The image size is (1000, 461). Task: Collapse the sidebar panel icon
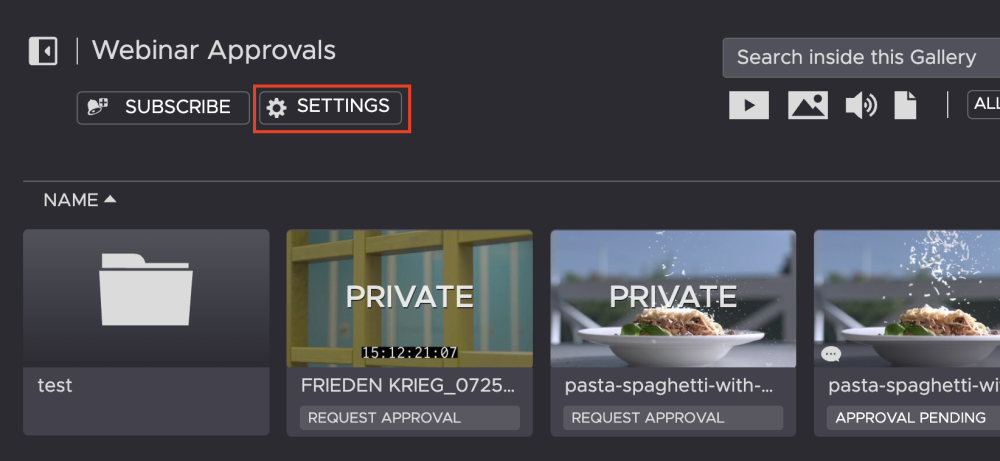point(43,51)
